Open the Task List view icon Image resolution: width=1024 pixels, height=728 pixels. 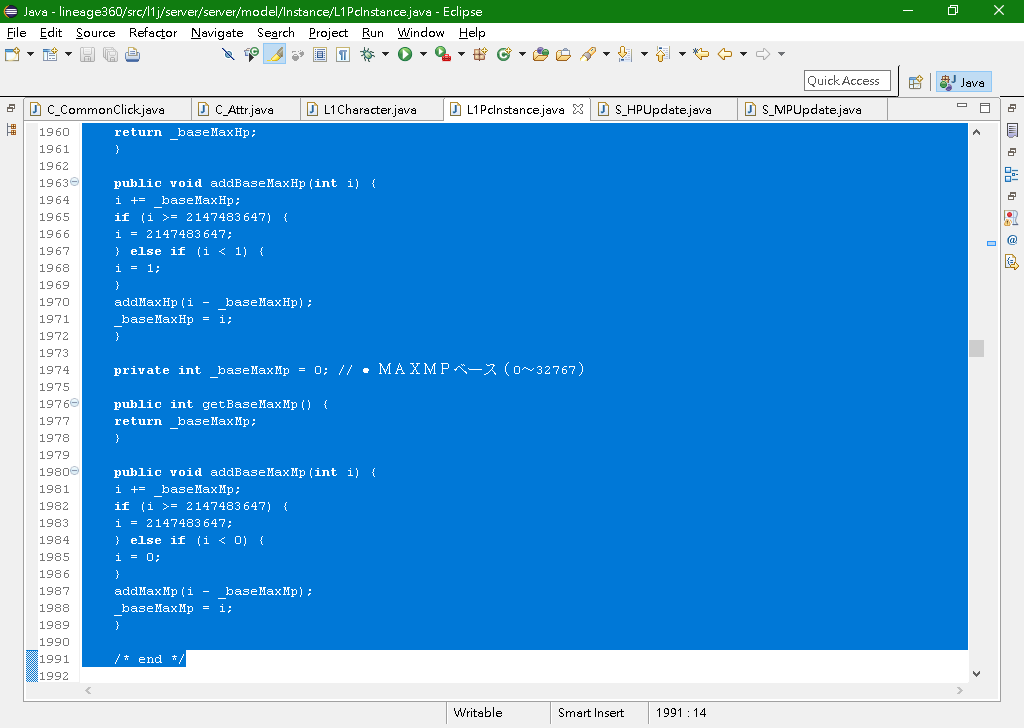tap(1012, 131)
